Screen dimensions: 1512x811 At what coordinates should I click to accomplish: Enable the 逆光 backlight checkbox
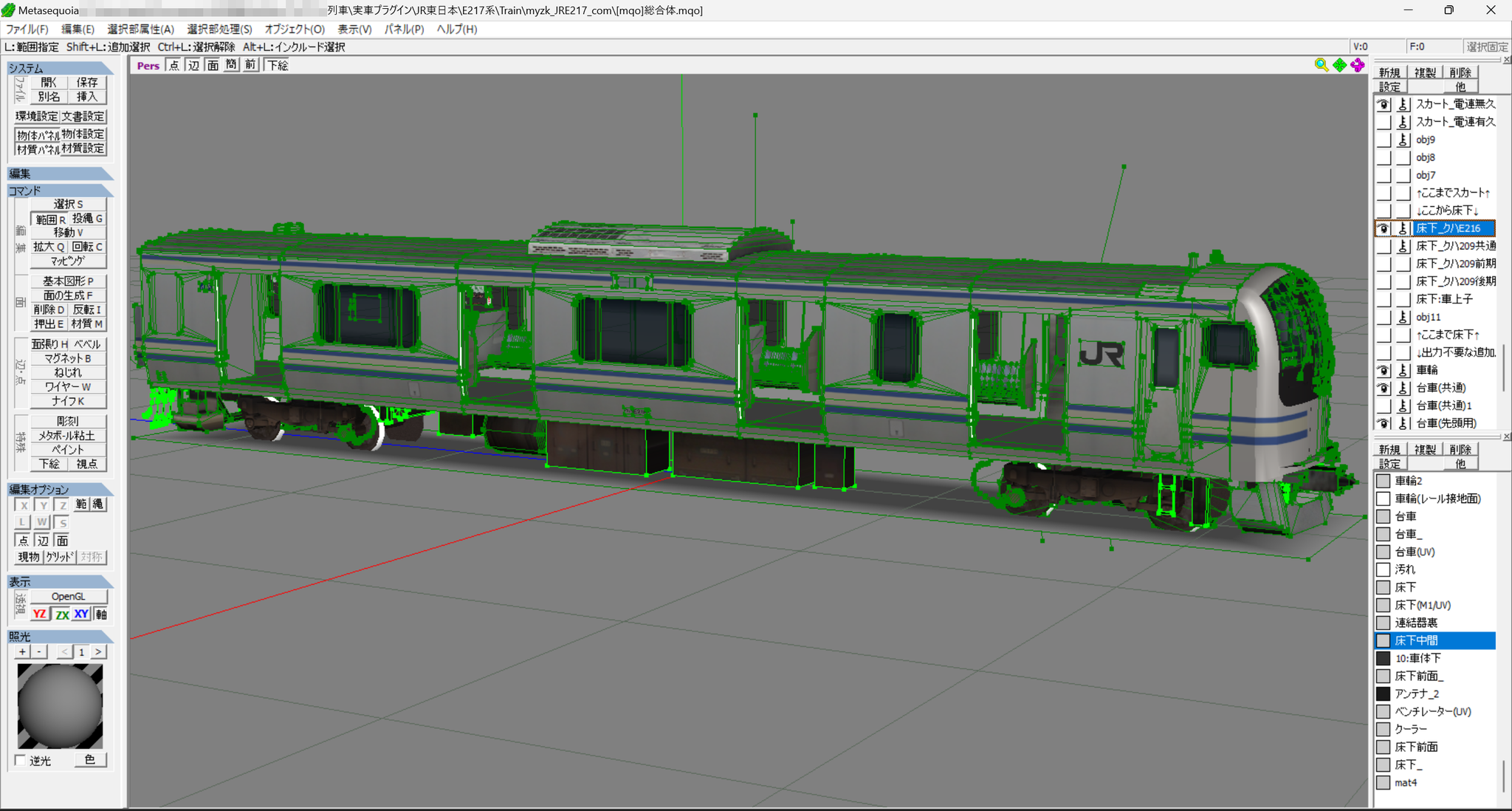[x=21, y=760]
